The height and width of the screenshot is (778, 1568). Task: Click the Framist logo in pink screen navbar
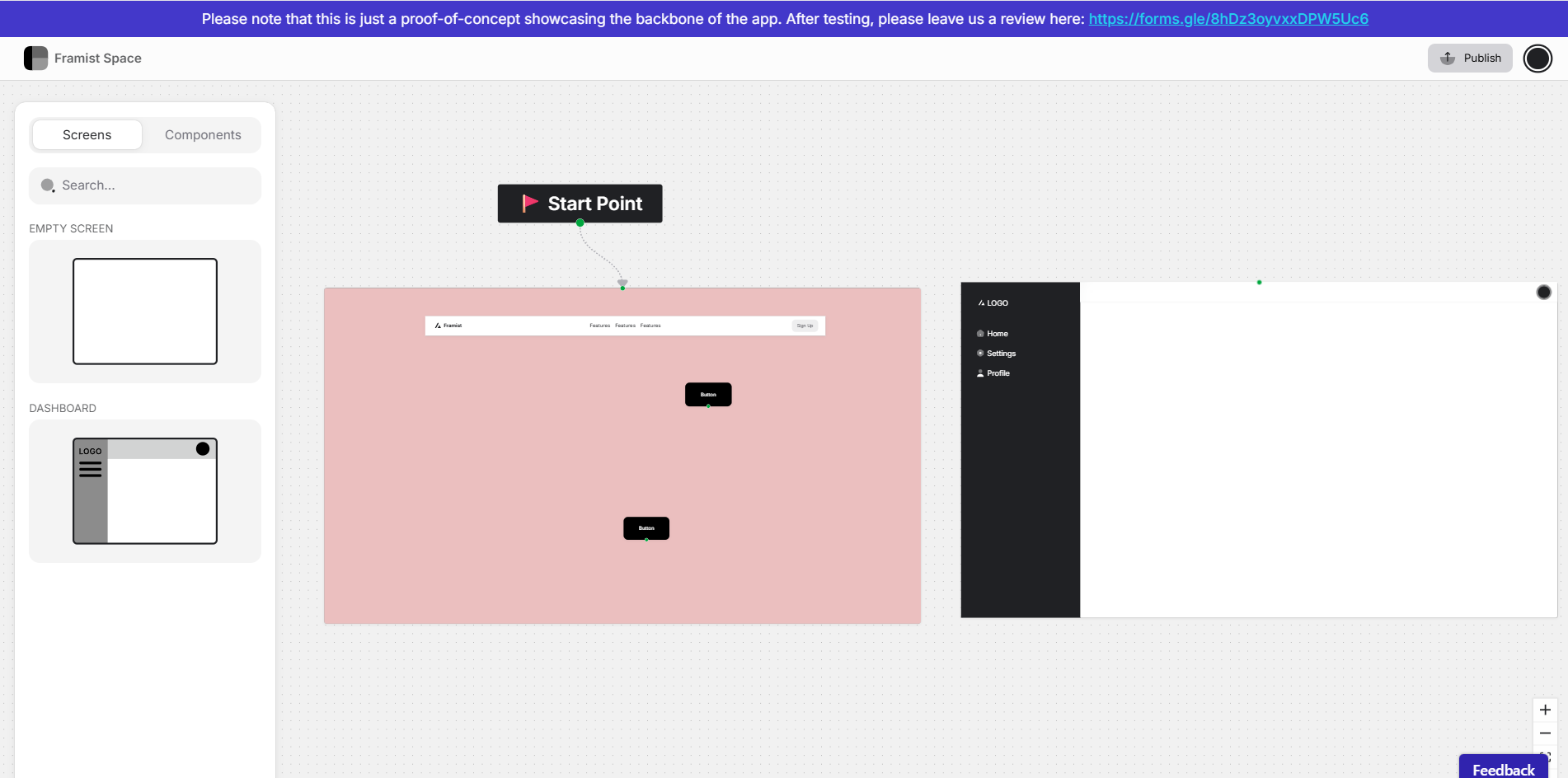(x=448, y=326)
